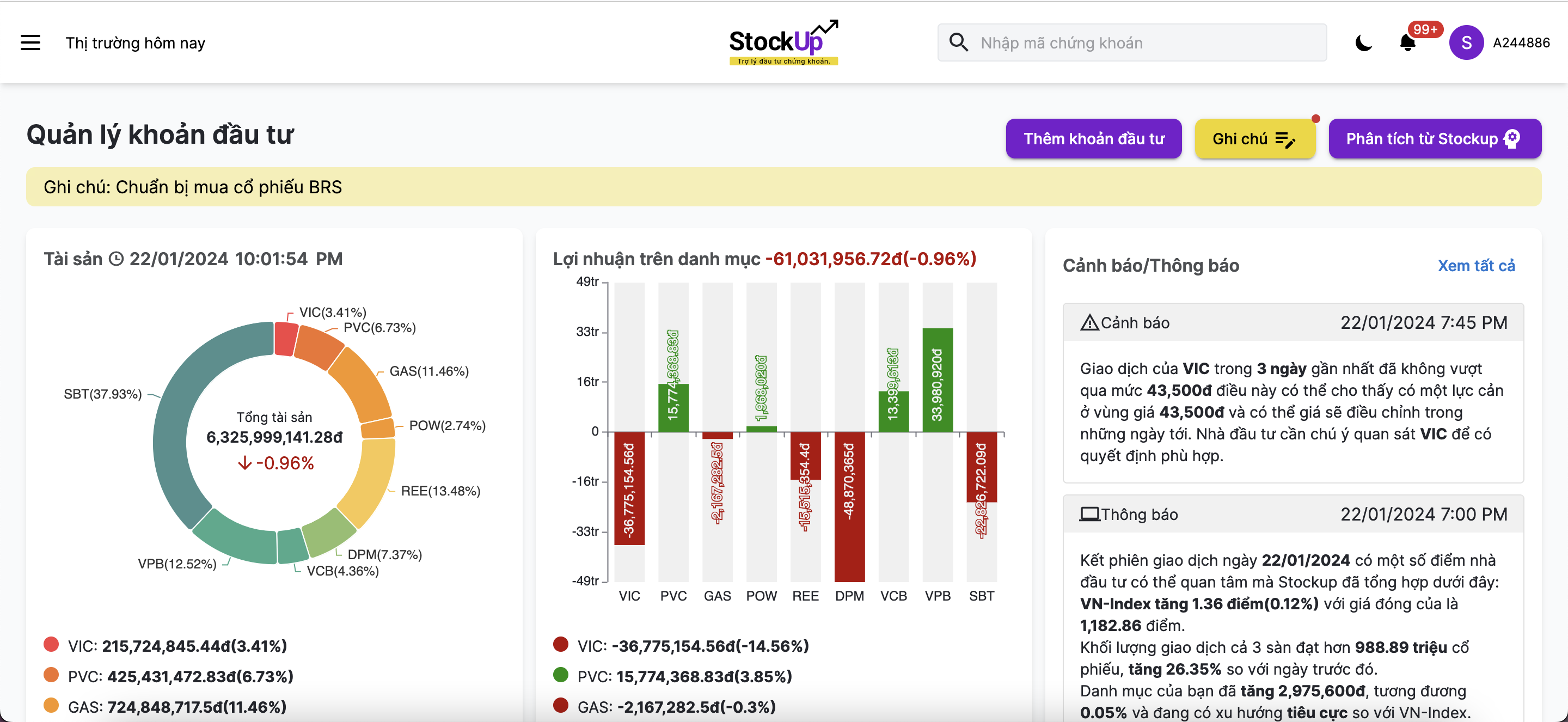Open the Ghi chú notes button

point(1254,139)
